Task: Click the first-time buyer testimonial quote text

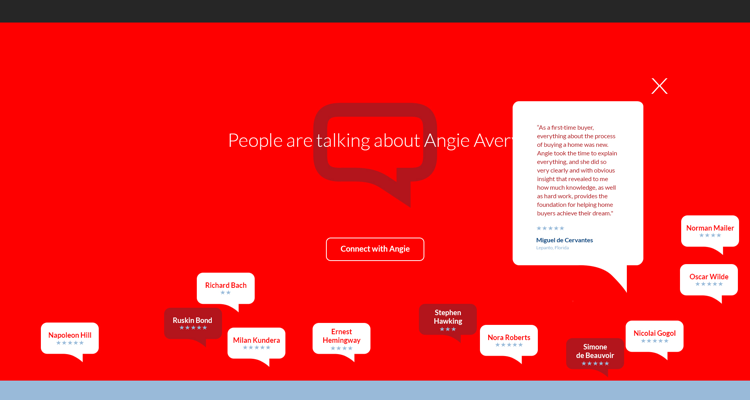Action: [x=577, y=170]
